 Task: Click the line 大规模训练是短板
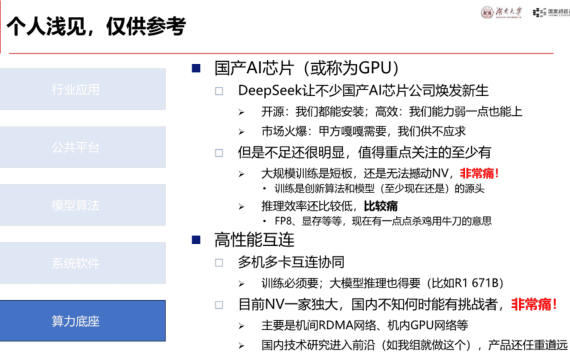(x=380, y=173)
